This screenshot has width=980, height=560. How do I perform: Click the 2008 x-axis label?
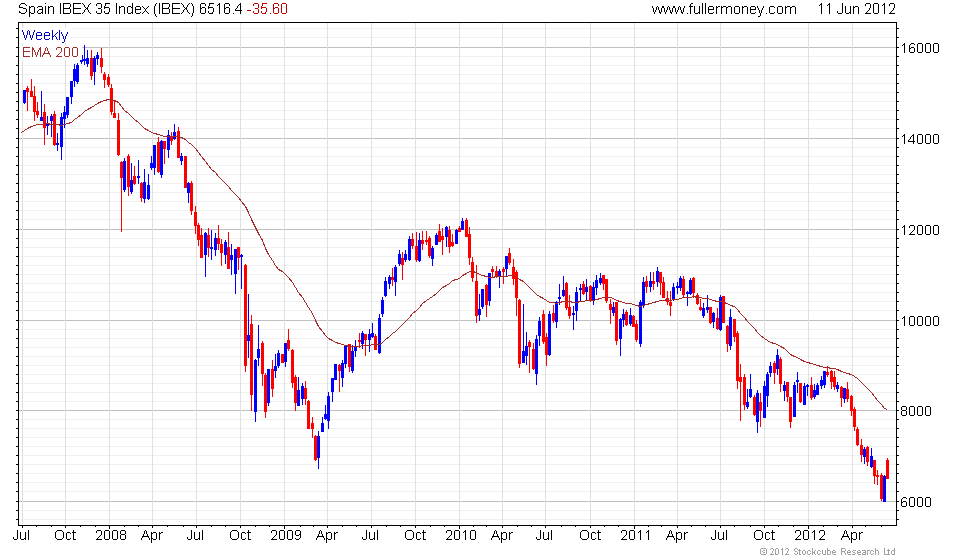tap(111, 536)
